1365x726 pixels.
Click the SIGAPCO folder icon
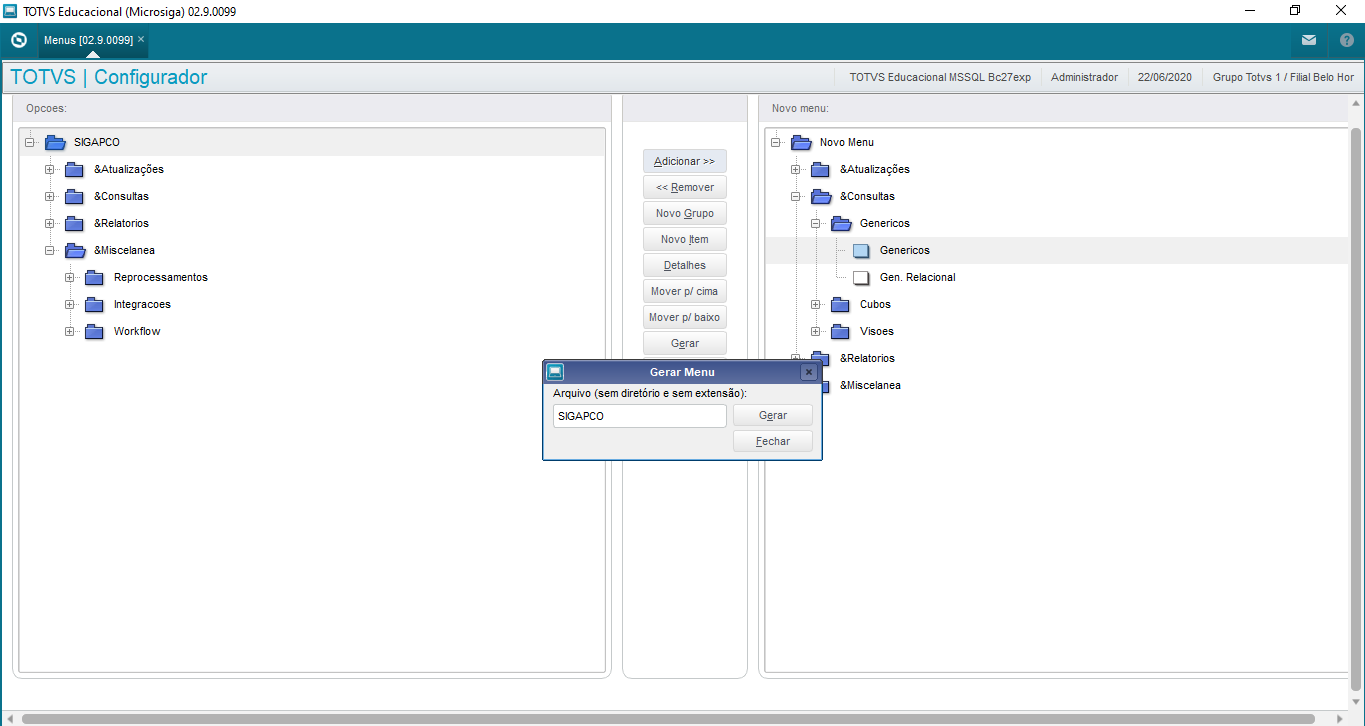[x=56, y=142]
